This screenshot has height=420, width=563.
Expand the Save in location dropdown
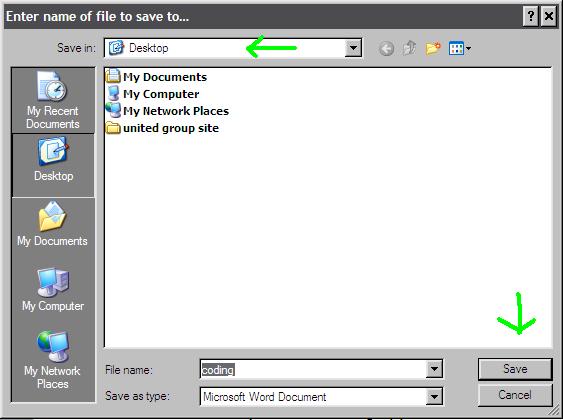(x=353, y=48)
